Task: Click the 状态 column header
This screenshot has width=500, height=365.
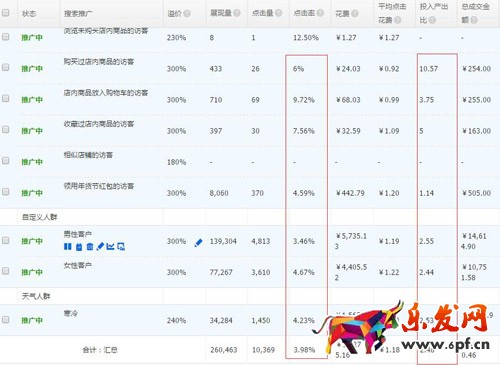Action: pos(29,14)
